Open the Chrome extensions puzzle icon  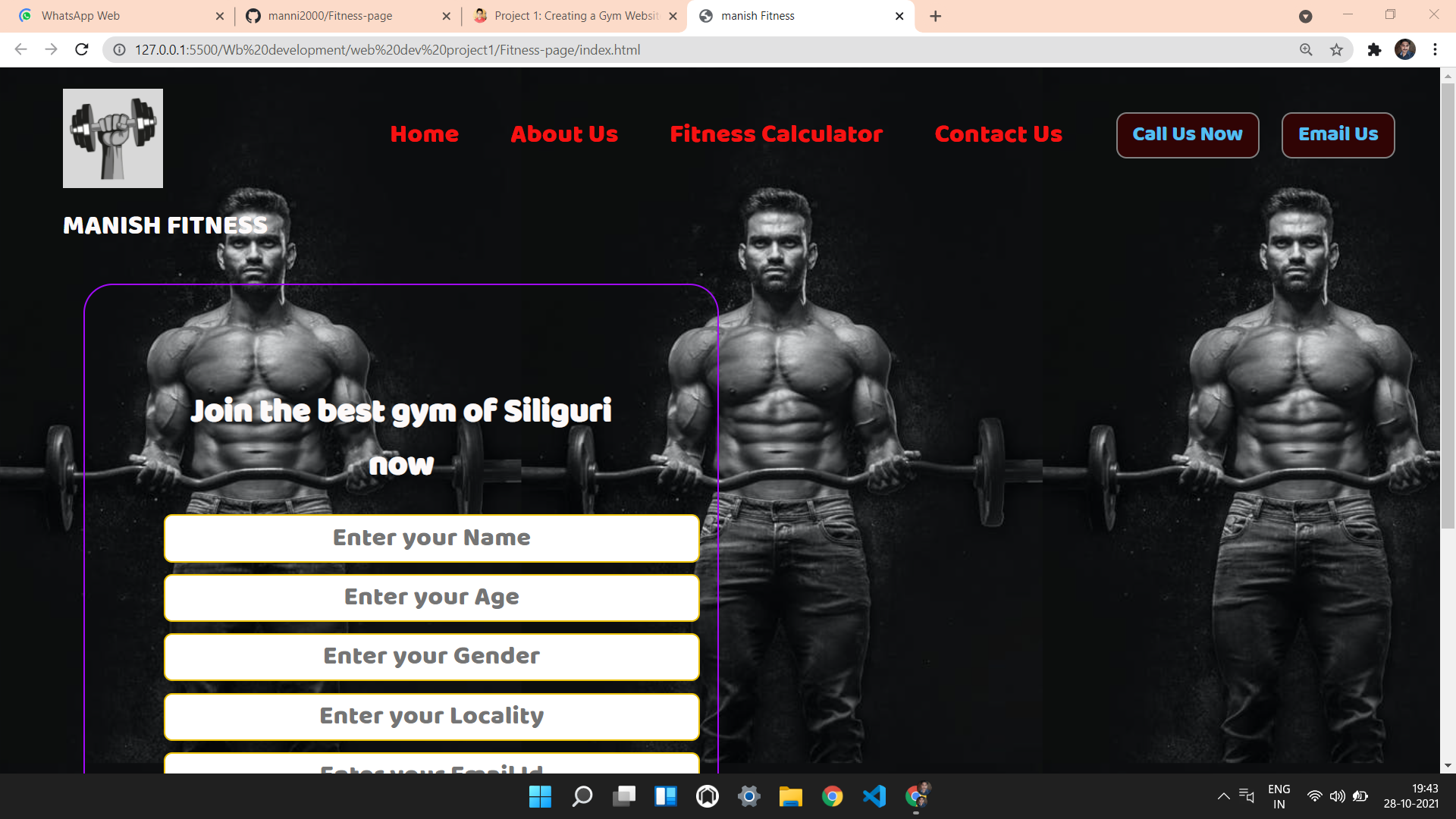[x=1374, y=50]
